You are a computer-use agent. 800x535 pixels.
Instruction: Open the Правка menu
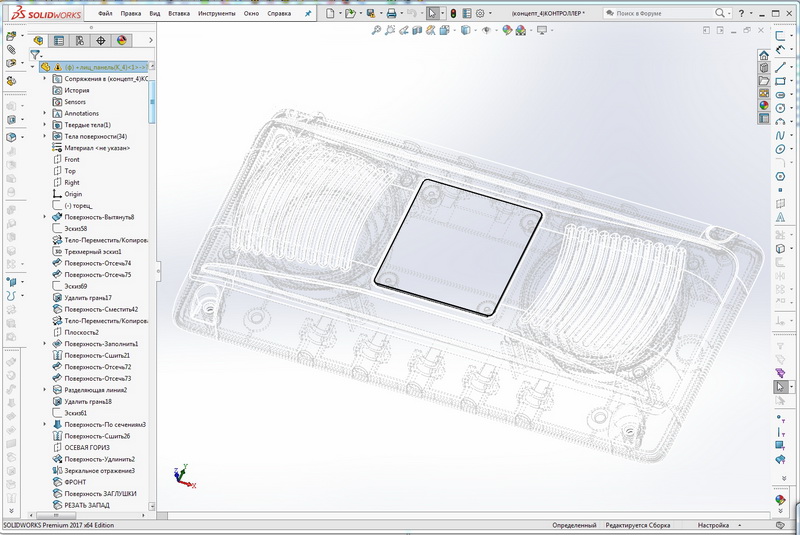click(131, 14)
